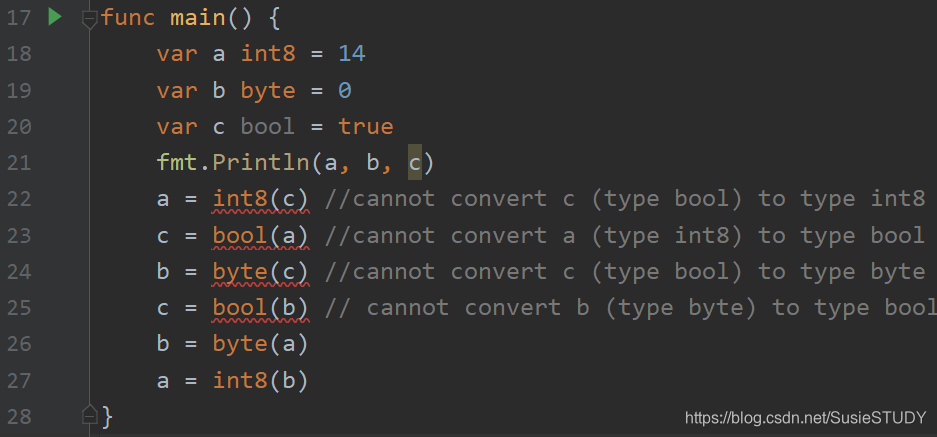937x437 pixels.
Task: Click the true value on line 20
Action: tap(366, 127)
